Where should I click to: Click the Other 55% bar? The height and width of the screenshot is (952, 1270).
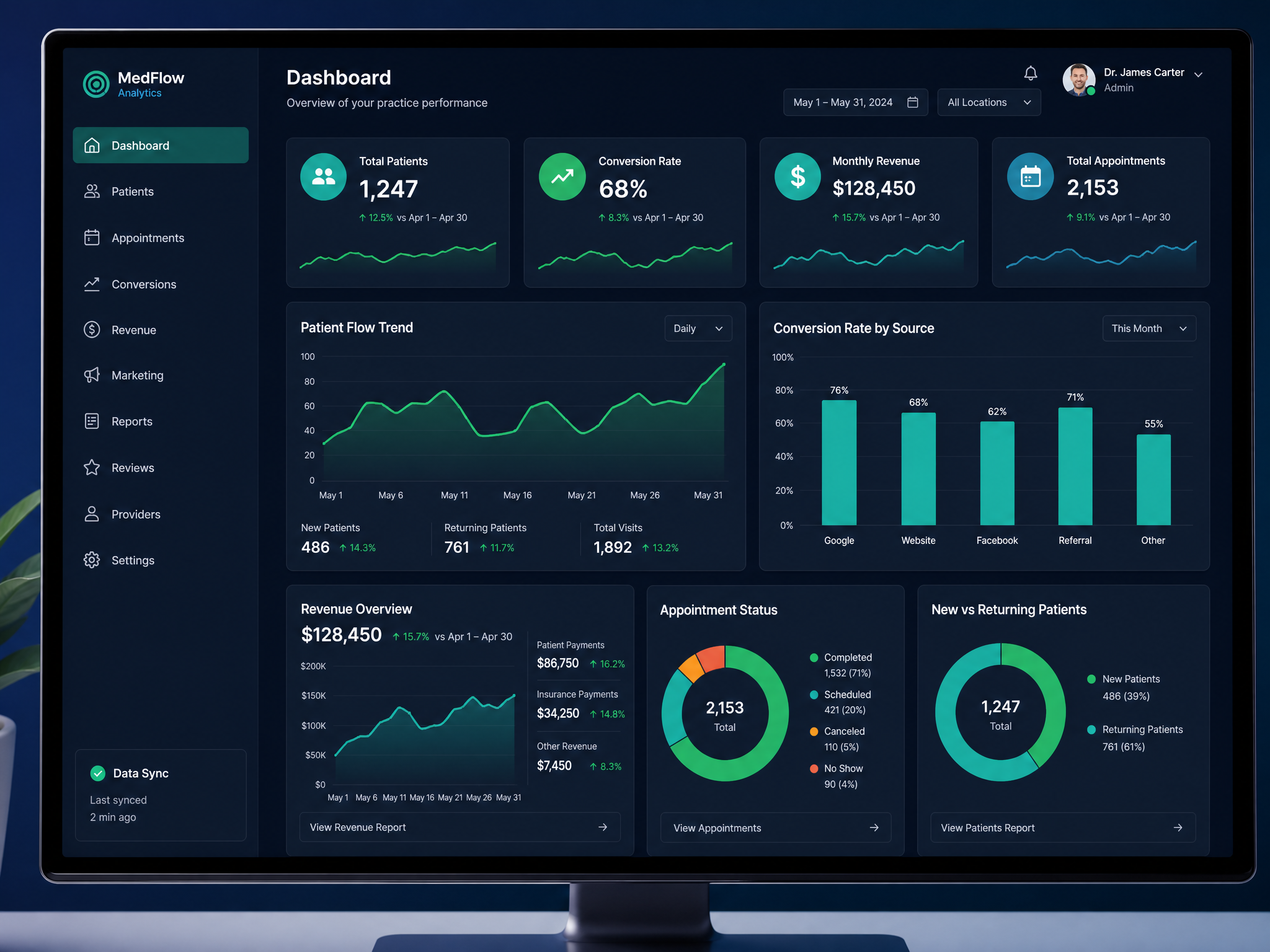click(x=1153, y=480)
